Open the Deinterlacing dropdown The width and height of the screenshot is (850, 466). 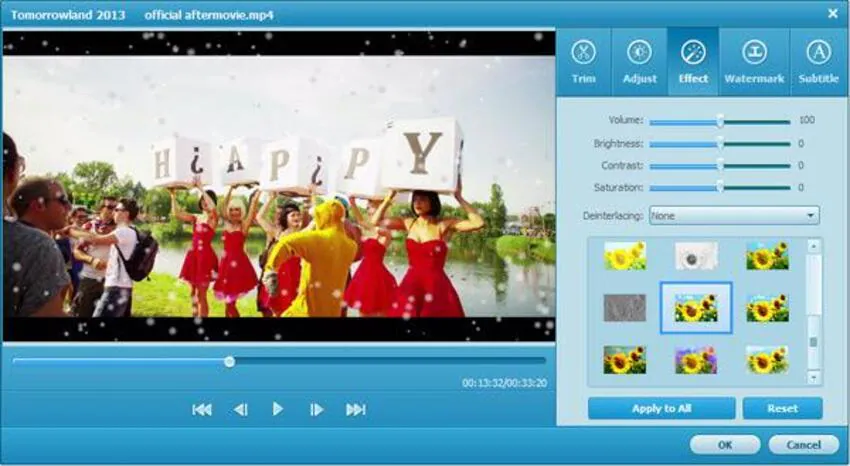(734, 216)
